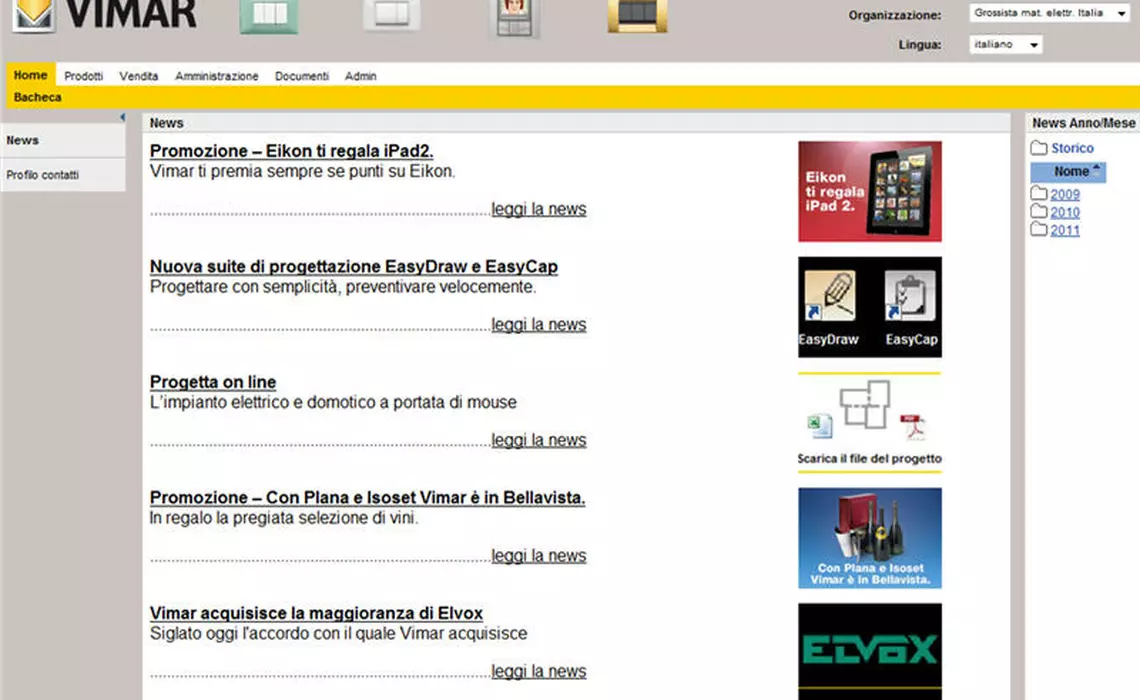The height and width of the screenshot is (700, 1140).
Task: Collapse the left sidebar with the arrow
Action: pyautogui.click(x=122, y=117)
